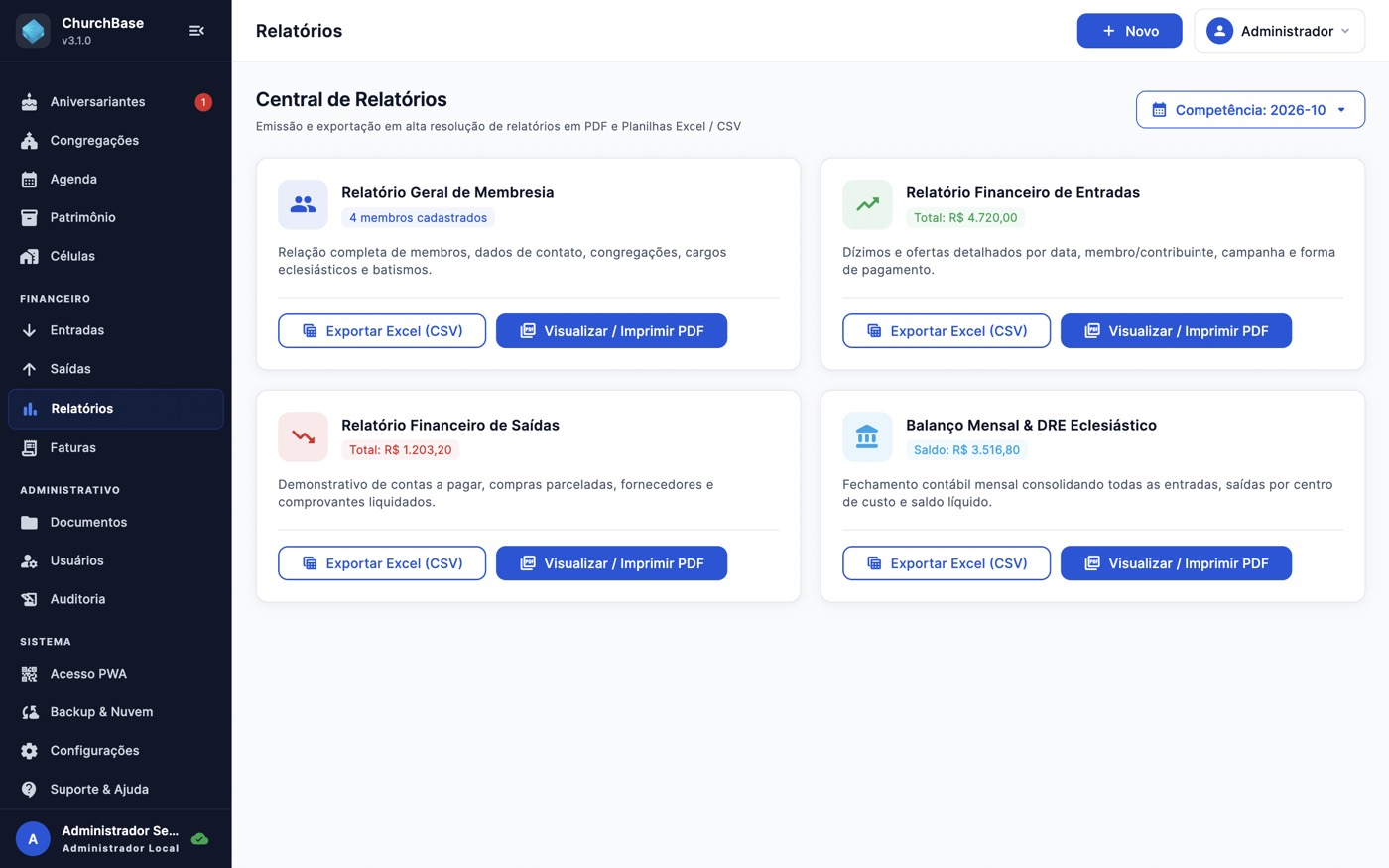The height and width of the screenshot is (868, 1389).
Task: Click the Auditoria icon in sidebar
Action: pyautogui.click(x=30, y=600)
